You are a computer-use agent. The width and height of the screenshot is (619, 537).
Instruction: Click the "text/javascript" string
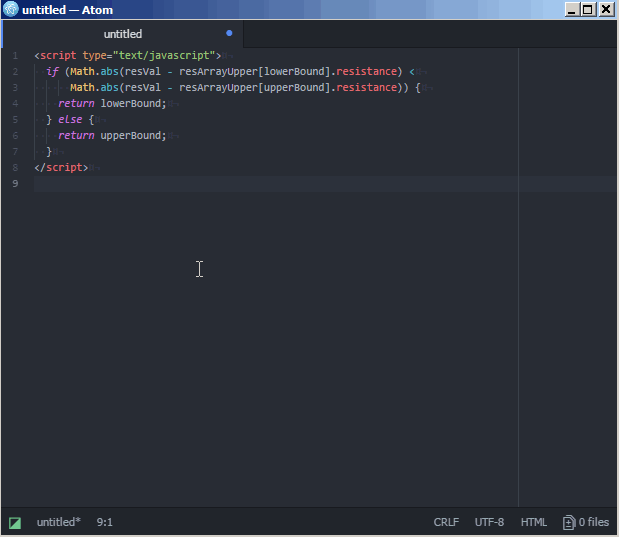164,55
